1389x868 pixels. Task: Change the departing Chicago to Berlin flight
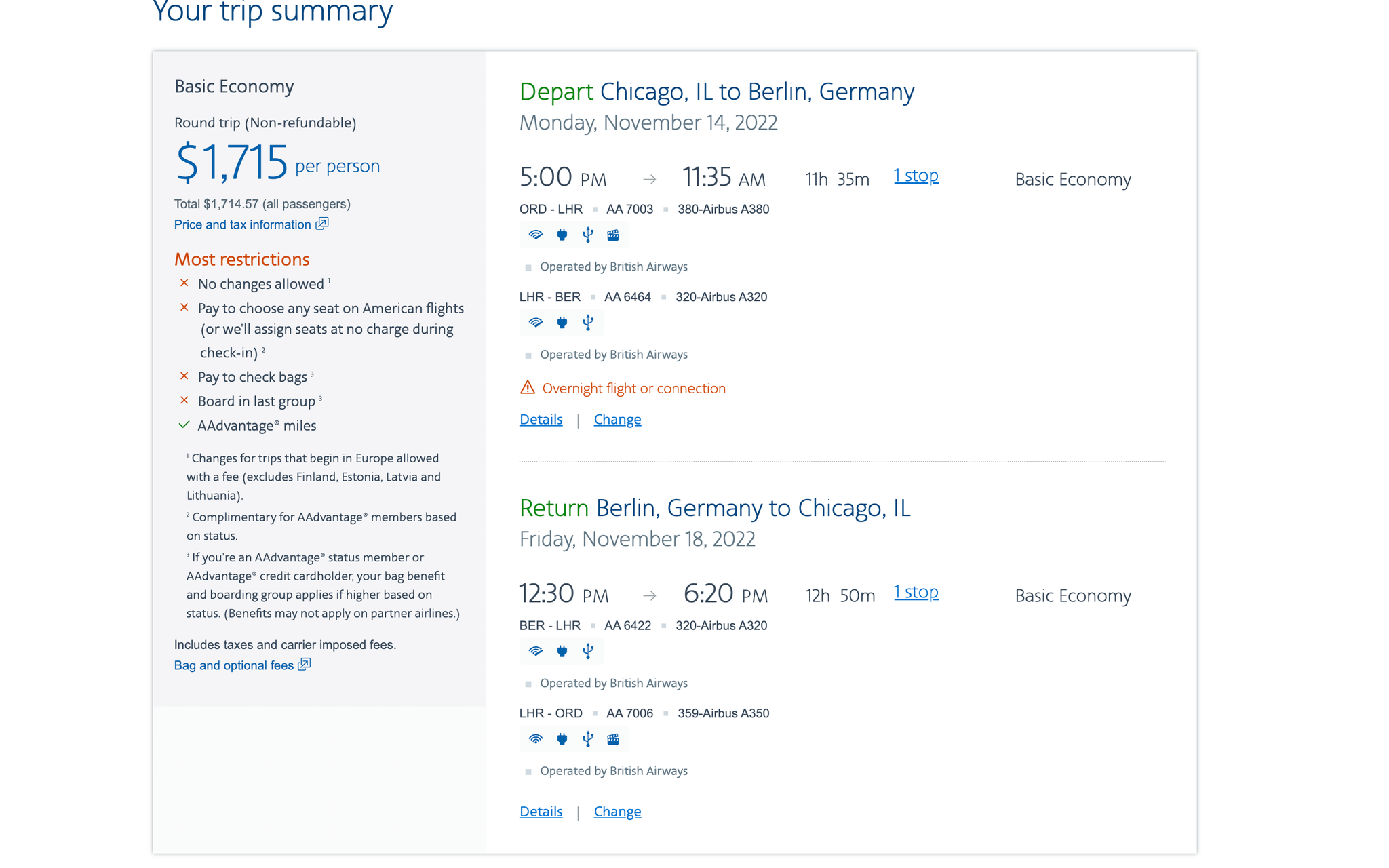click(617, 419)
